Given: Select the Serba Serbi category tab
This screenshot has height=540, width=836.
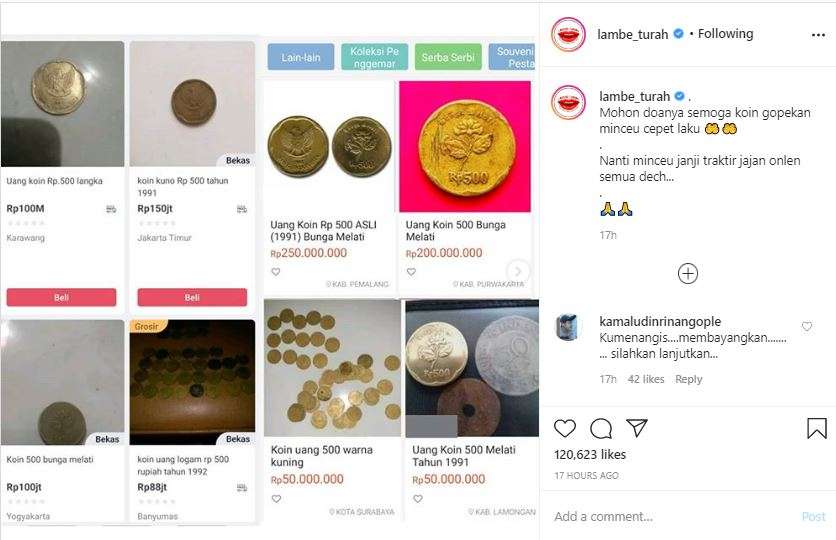Looking at the screenshot, I should tap(448, 57).
